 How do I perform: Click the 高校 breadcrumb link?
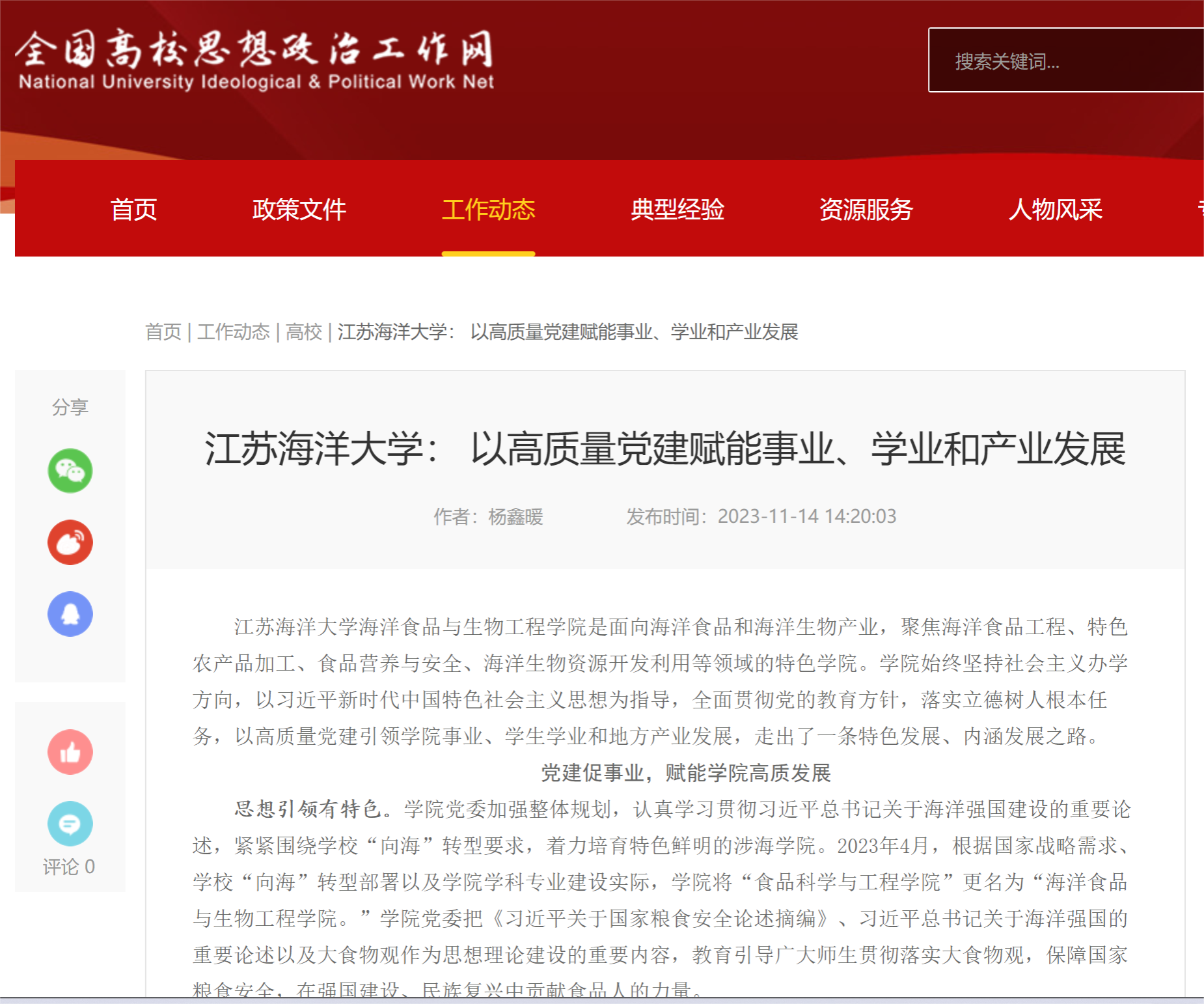[304, 332]
